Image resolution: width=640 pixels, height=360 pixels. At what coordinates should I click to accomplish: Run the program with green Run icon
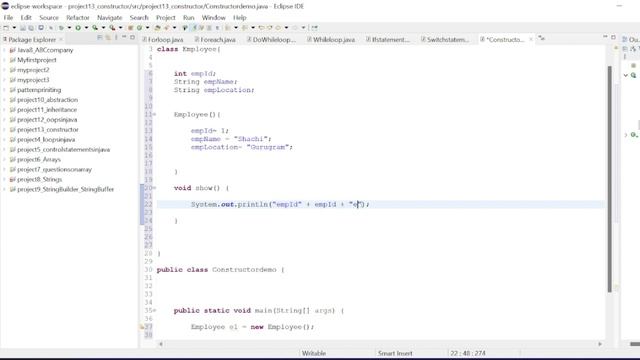[78, 28]
